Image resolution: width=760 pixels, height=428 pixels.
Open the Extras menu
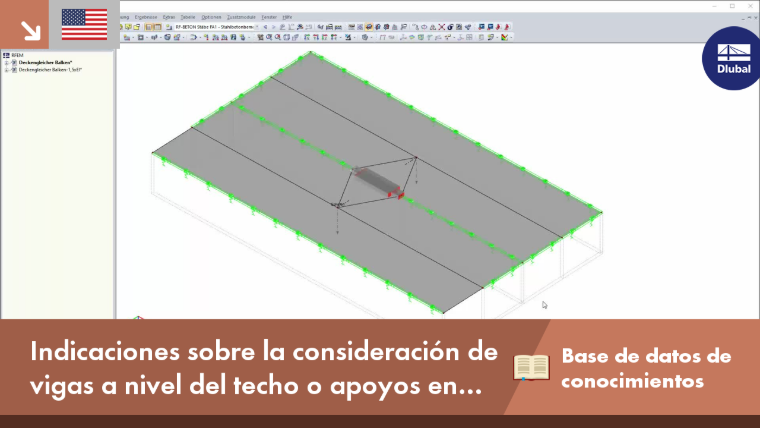point(169,17)
